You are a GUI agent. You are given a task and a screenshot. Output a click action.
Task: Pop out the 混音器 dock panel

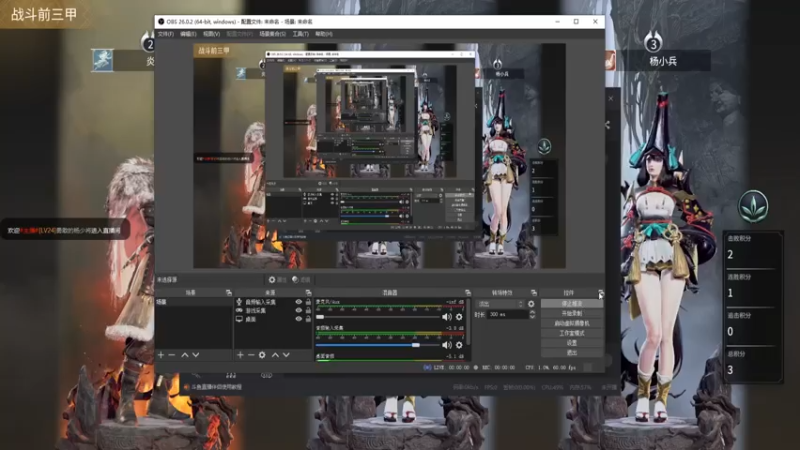pyautogui.click(x=468, y=292)
